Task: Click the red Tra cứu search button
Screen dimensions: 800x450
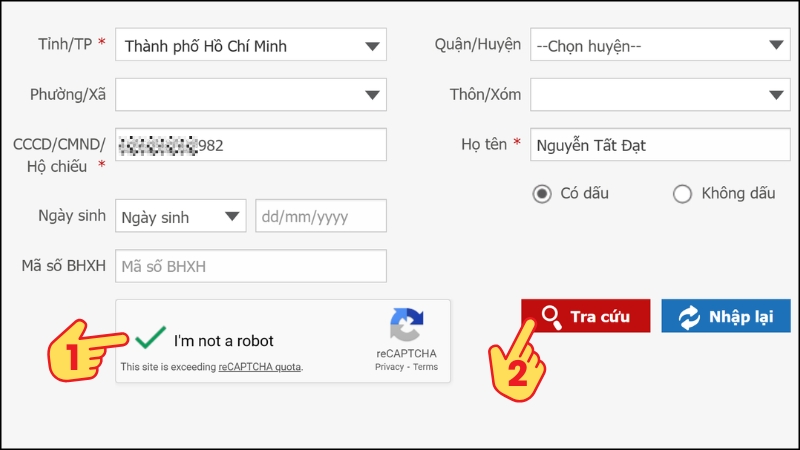Action: (586, 316)
